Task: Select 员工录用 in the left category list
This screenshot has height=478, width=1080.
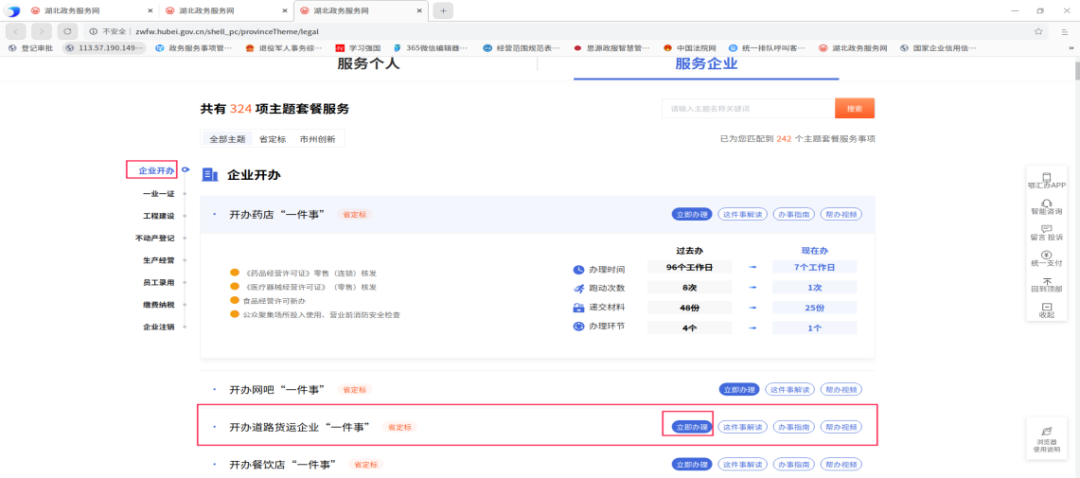Action: pyautogui.click(x=158, y=282)
